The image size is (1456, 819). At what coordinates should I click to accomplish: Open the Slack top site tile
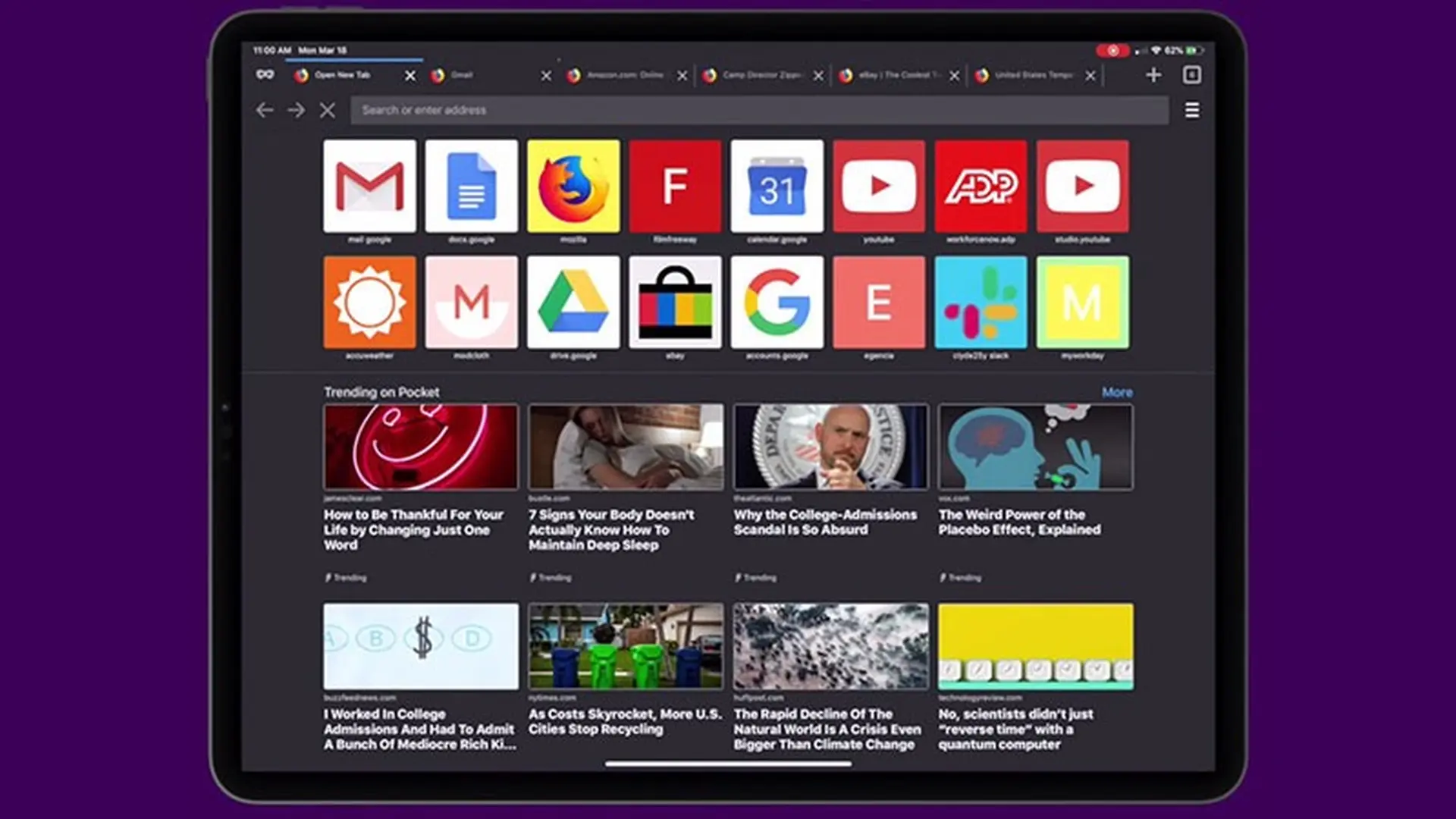[981, 302]
